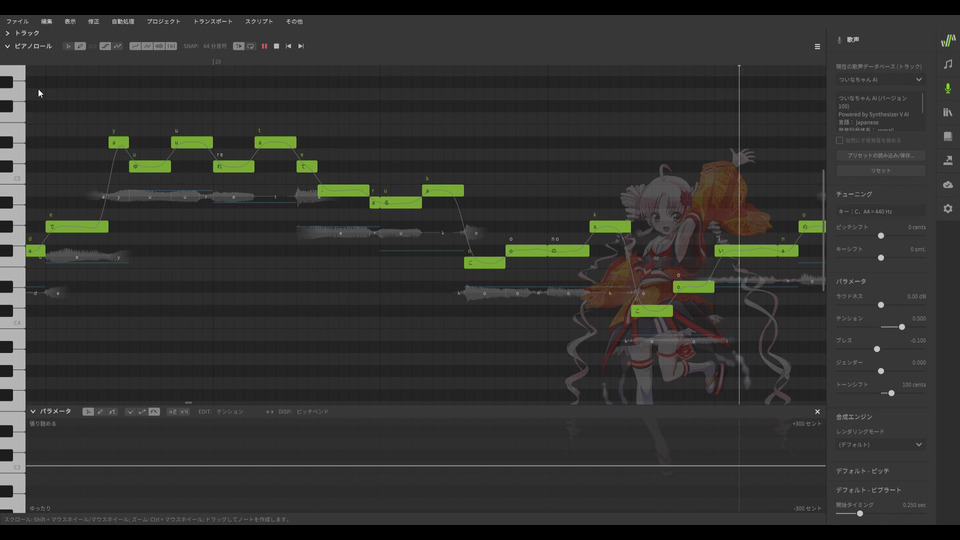Open the note properties music-note panel
The width and height of the screenshot is (960, 540).
[948, 64]
